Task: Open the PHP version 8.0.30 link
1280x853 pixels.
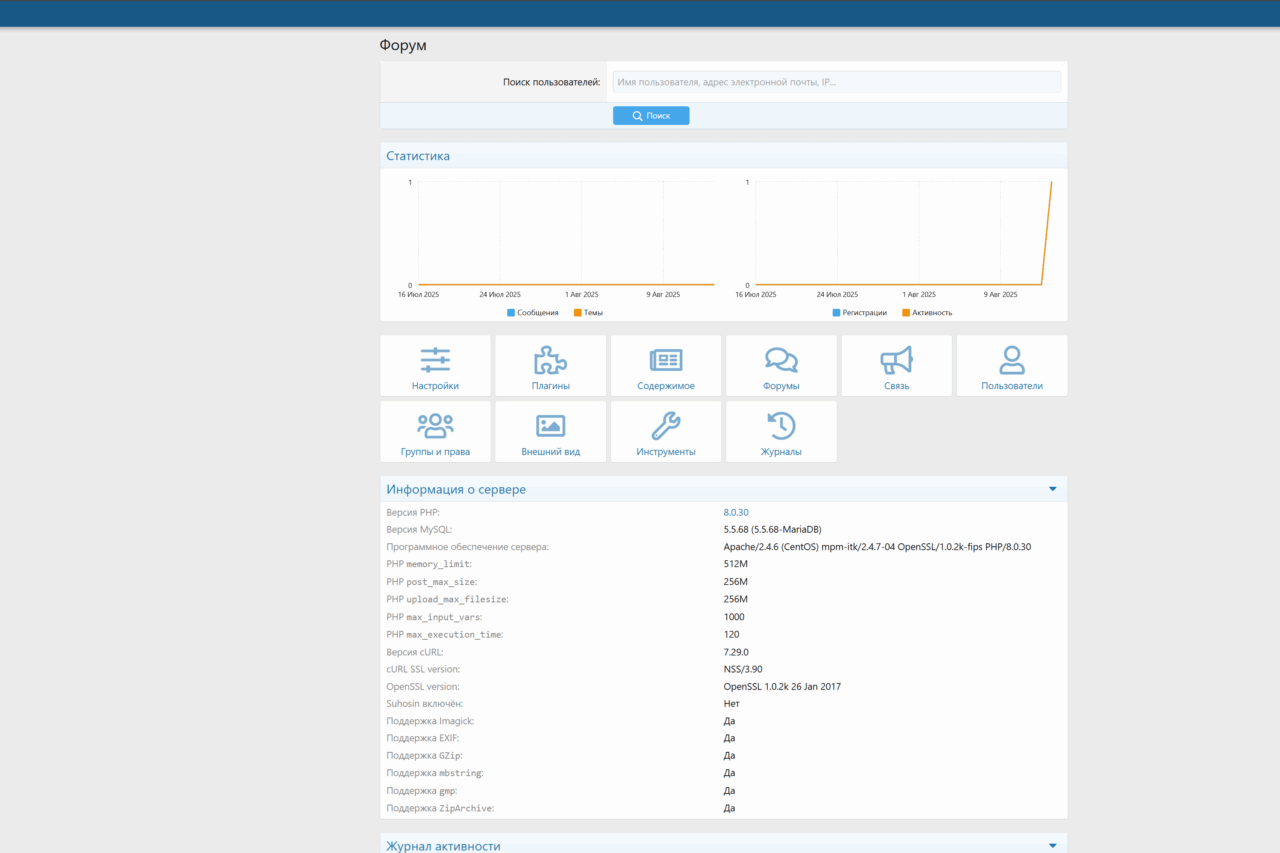Action: [736, 512]
